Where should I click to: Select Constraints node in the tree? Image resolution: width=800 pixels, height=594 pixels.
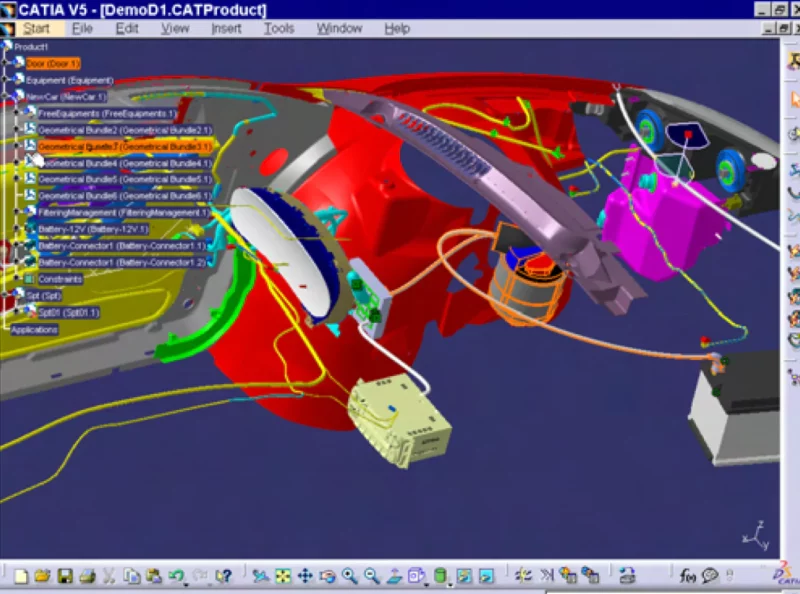(x=60, y=279)
